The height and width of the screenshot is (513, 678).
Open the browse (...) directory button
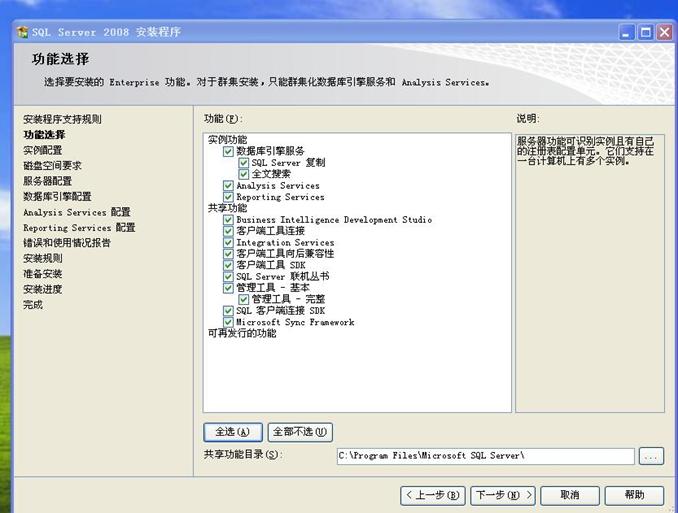point(651,456)
